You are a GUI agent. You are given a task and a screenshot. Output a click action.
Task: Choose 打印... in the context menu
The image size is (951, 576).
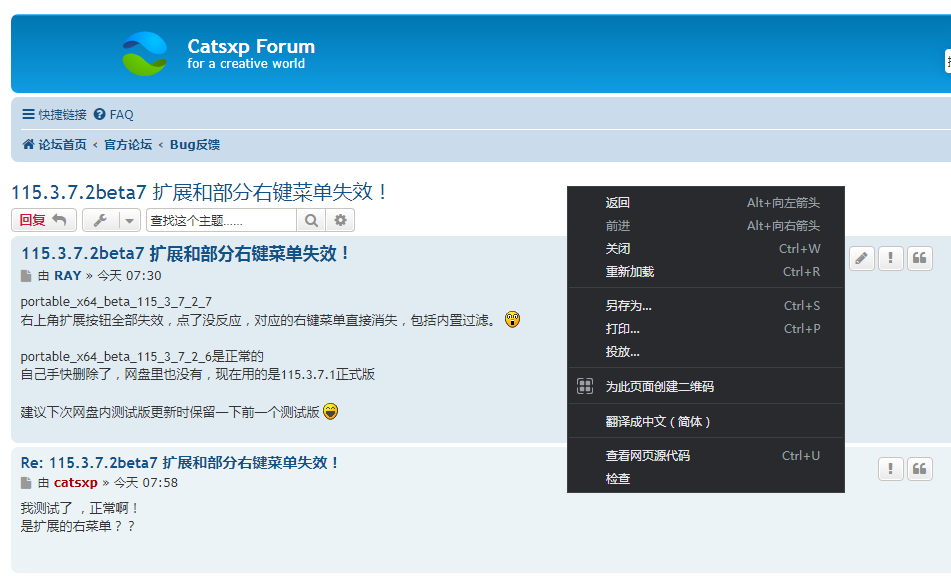click(706, 329)
